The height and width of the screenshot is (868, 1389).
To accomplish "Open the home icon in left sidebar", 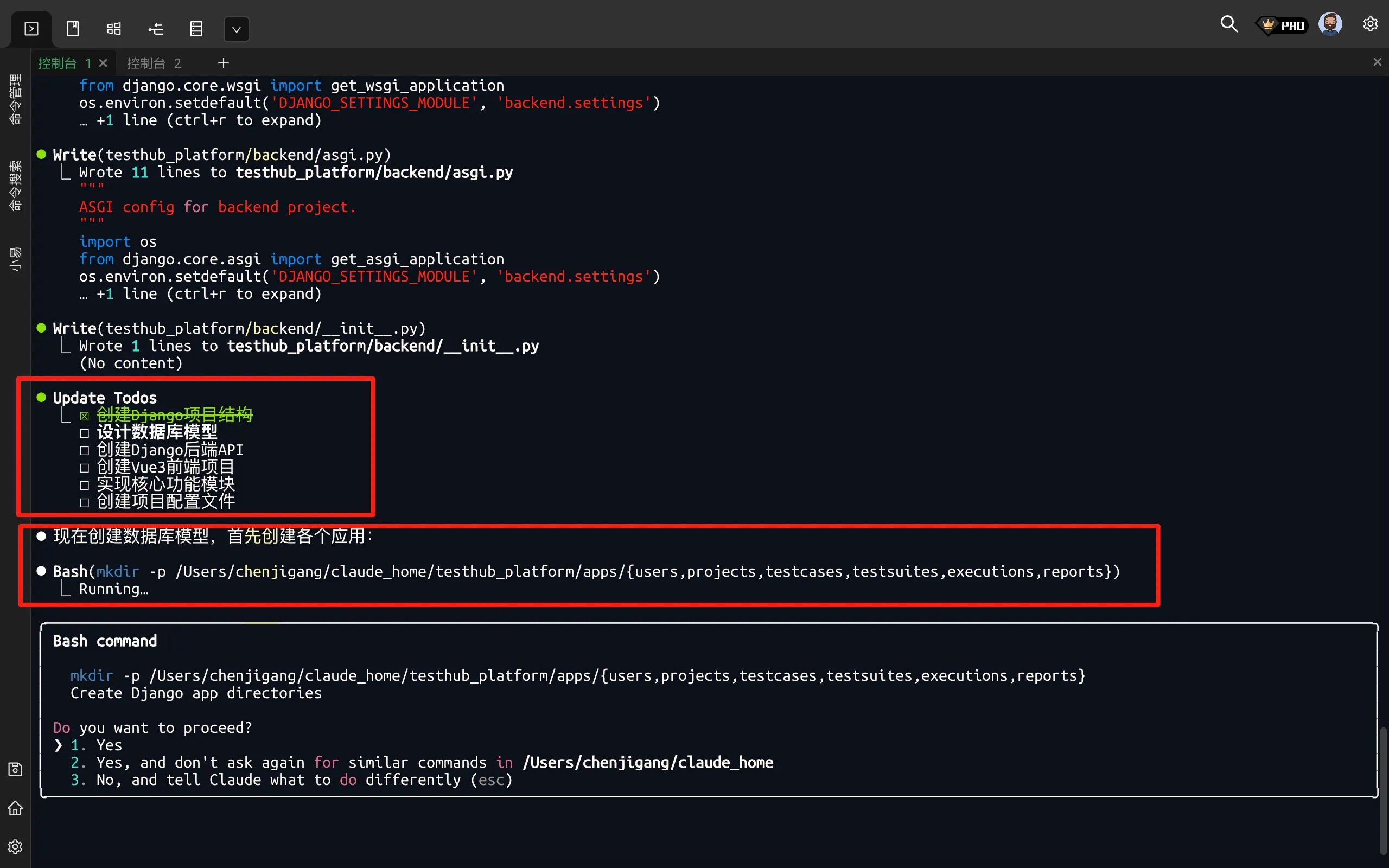I will click(x=16, y=808).
